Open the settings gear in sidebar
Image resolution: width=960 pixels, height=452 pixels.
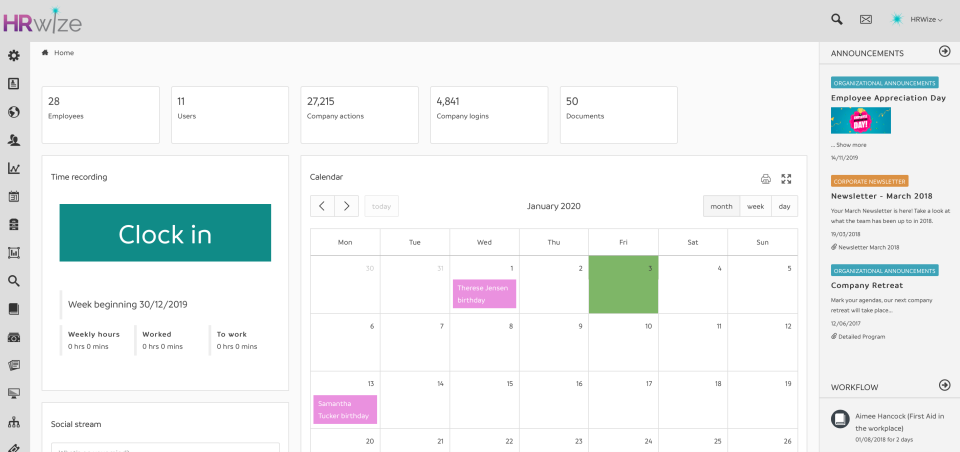[x=13, y=56]
